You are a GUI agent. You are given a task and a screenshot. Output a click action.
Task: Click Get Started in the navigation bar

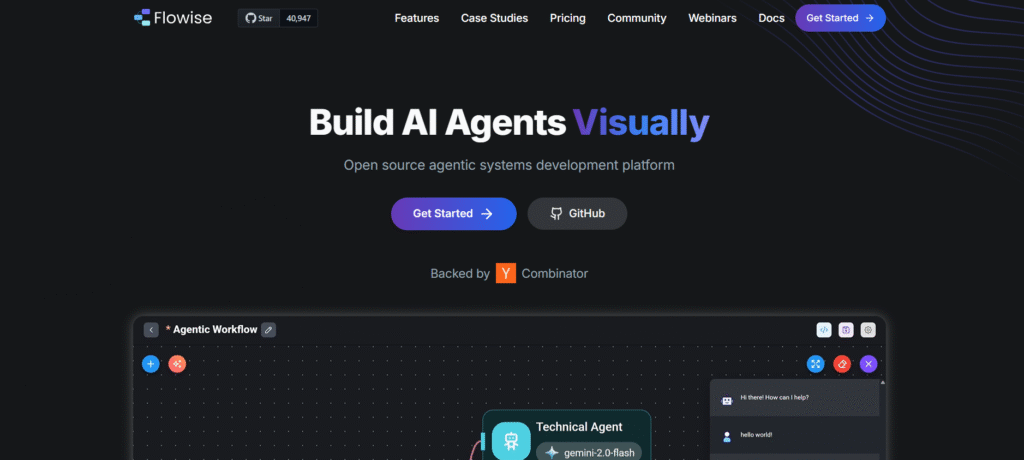coord(840,18)
